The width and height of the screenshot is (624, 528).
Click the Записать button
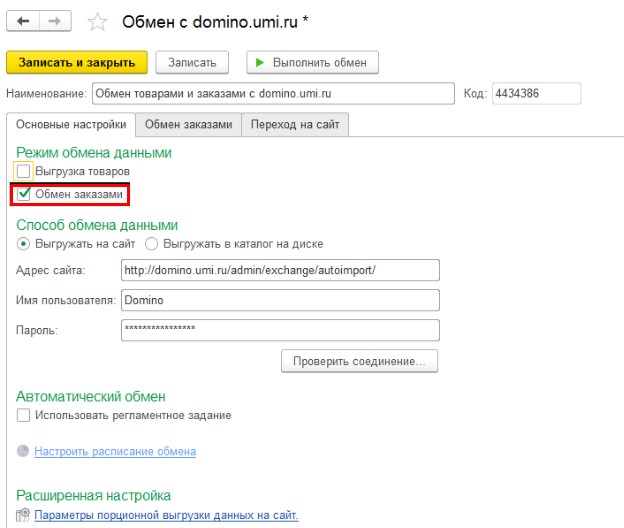(x=192, y=62)
